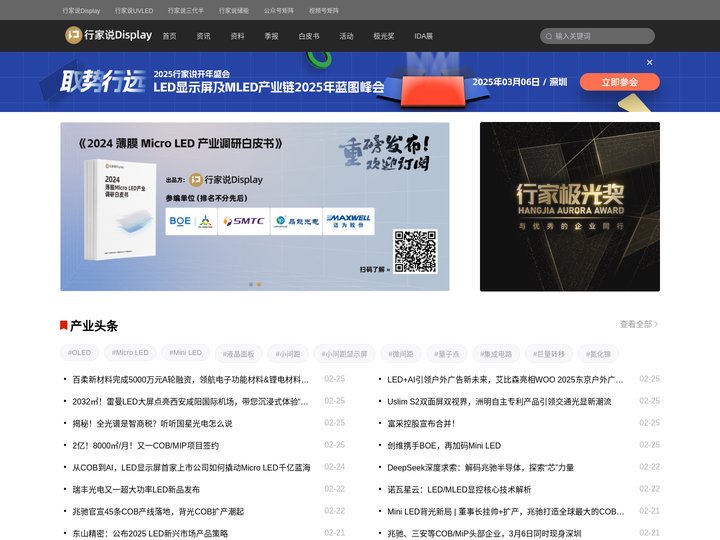This screenshot has height=540, width=720.
Task: Open article 揭秘！全光谱是智商税？
Action: (x=152, y=423)
